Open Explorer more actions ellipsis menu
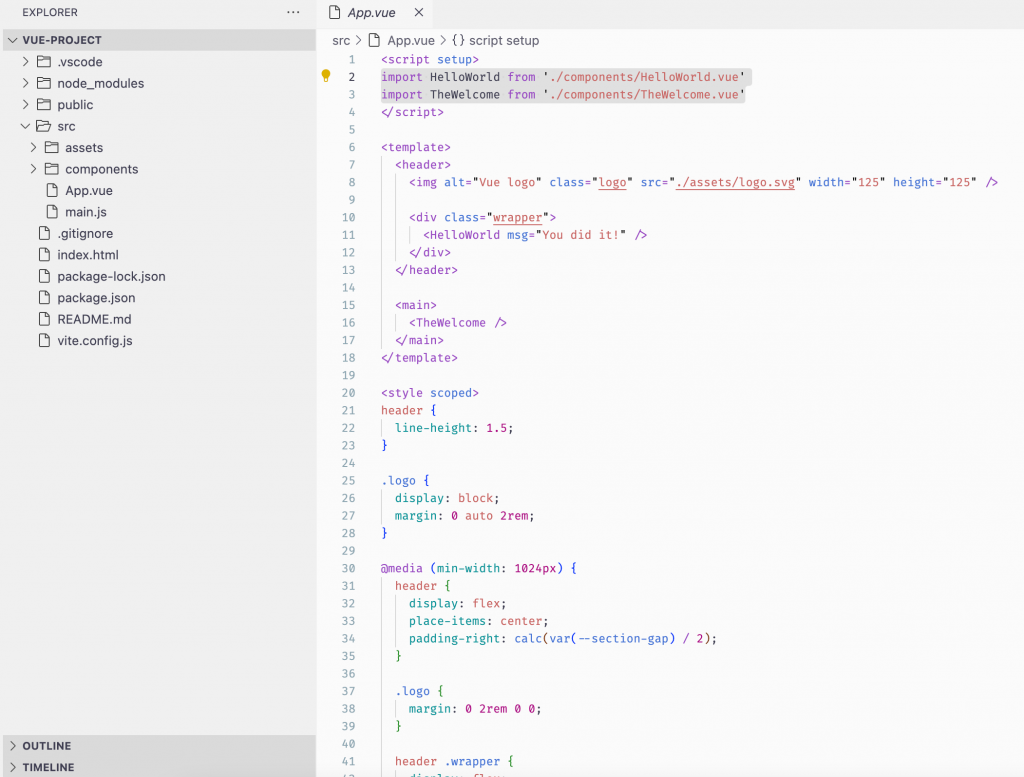The image size is (1024, 777). (x=293, y=12)
